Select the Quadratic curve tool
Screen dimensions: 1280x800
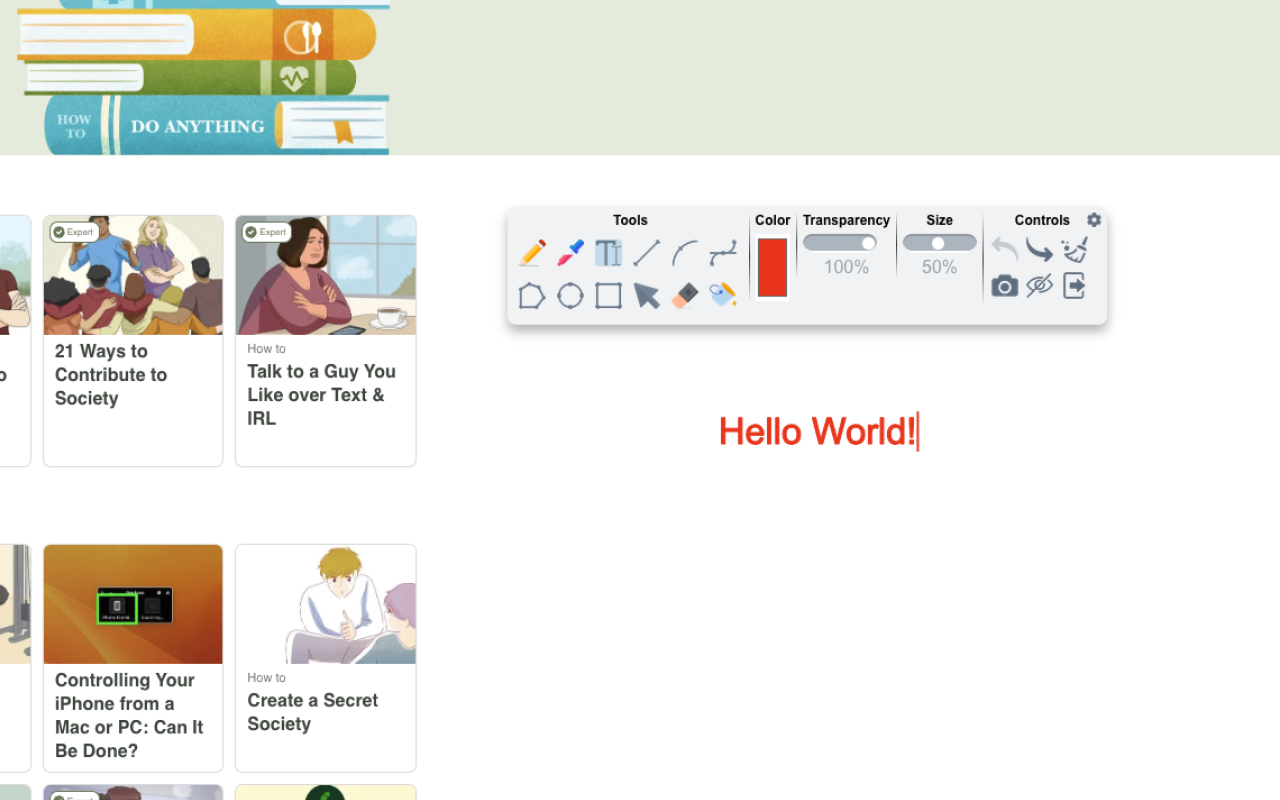[685, 253]
